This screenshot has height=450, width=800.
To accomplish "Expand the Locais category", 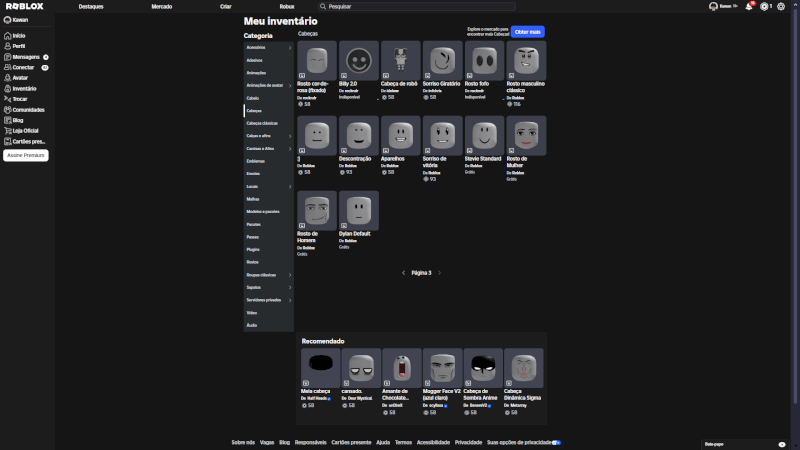I will (290, 187).
